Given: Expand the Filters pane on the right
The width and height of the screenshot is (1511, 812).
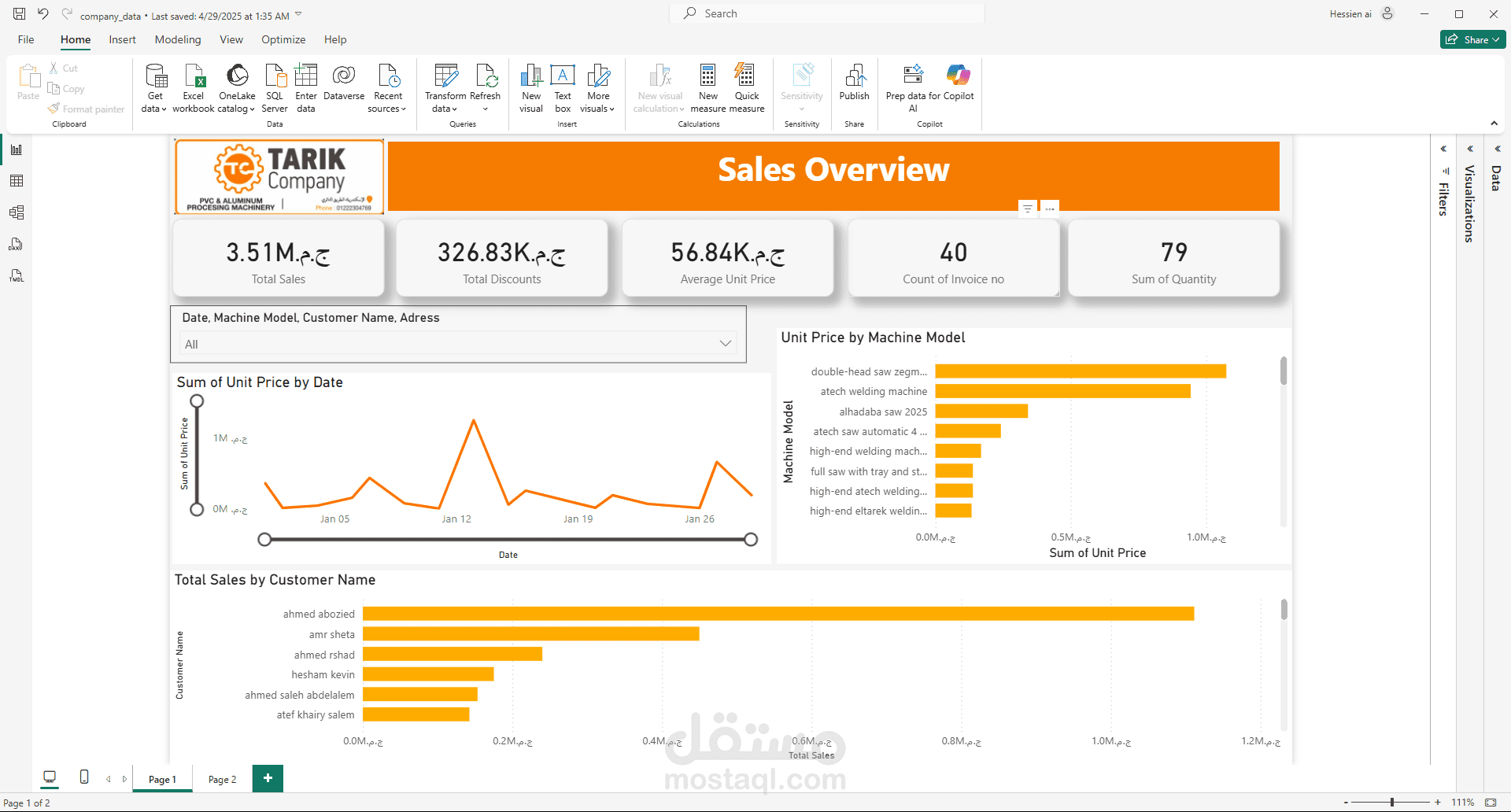Looking at the screenshot, I should (x=1443, y=149).
